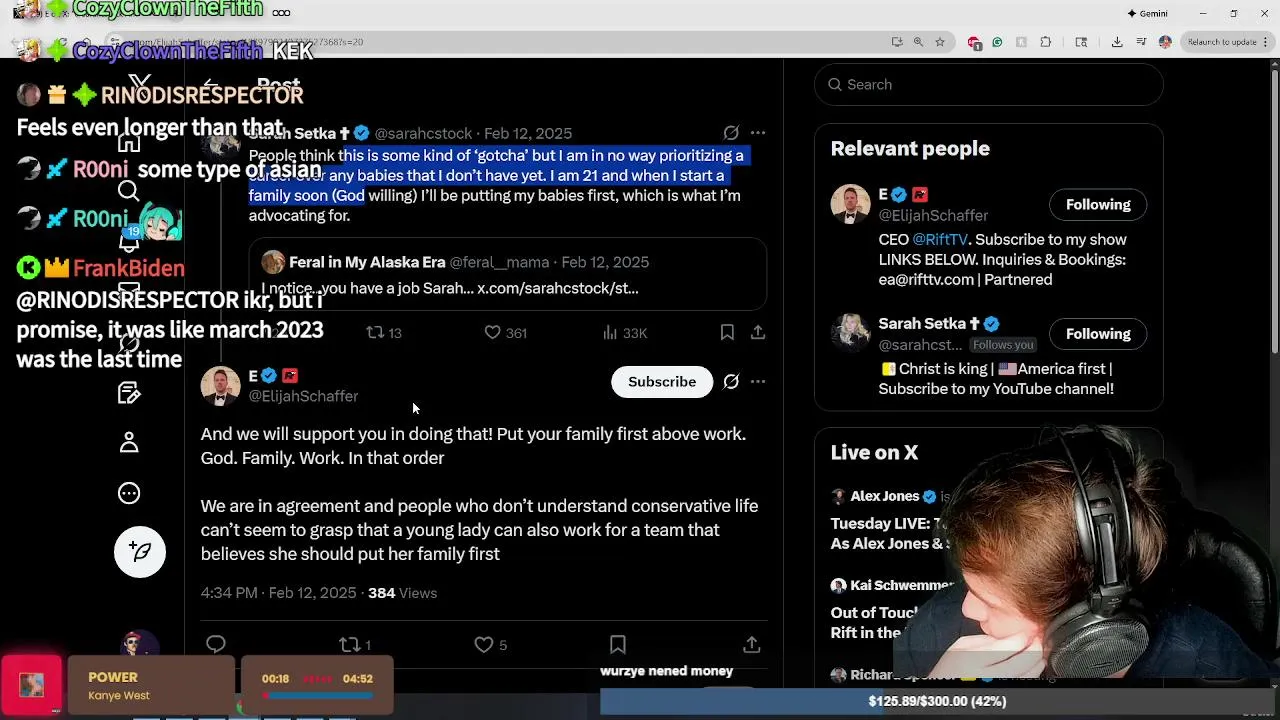Screen dimensions: 1280x720
Task: Bookmark Sarah Setka's post
Action: [727, 333]
